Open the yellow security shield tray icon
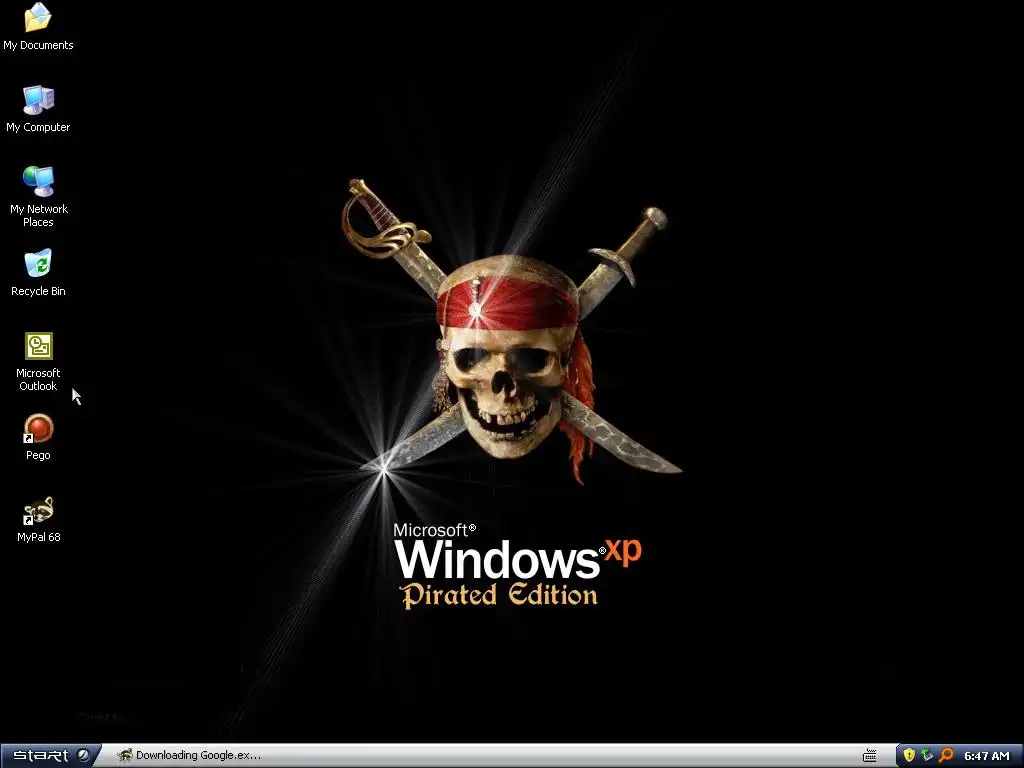The height and width of the screenshot is (768, 1024). click(909, 756)
